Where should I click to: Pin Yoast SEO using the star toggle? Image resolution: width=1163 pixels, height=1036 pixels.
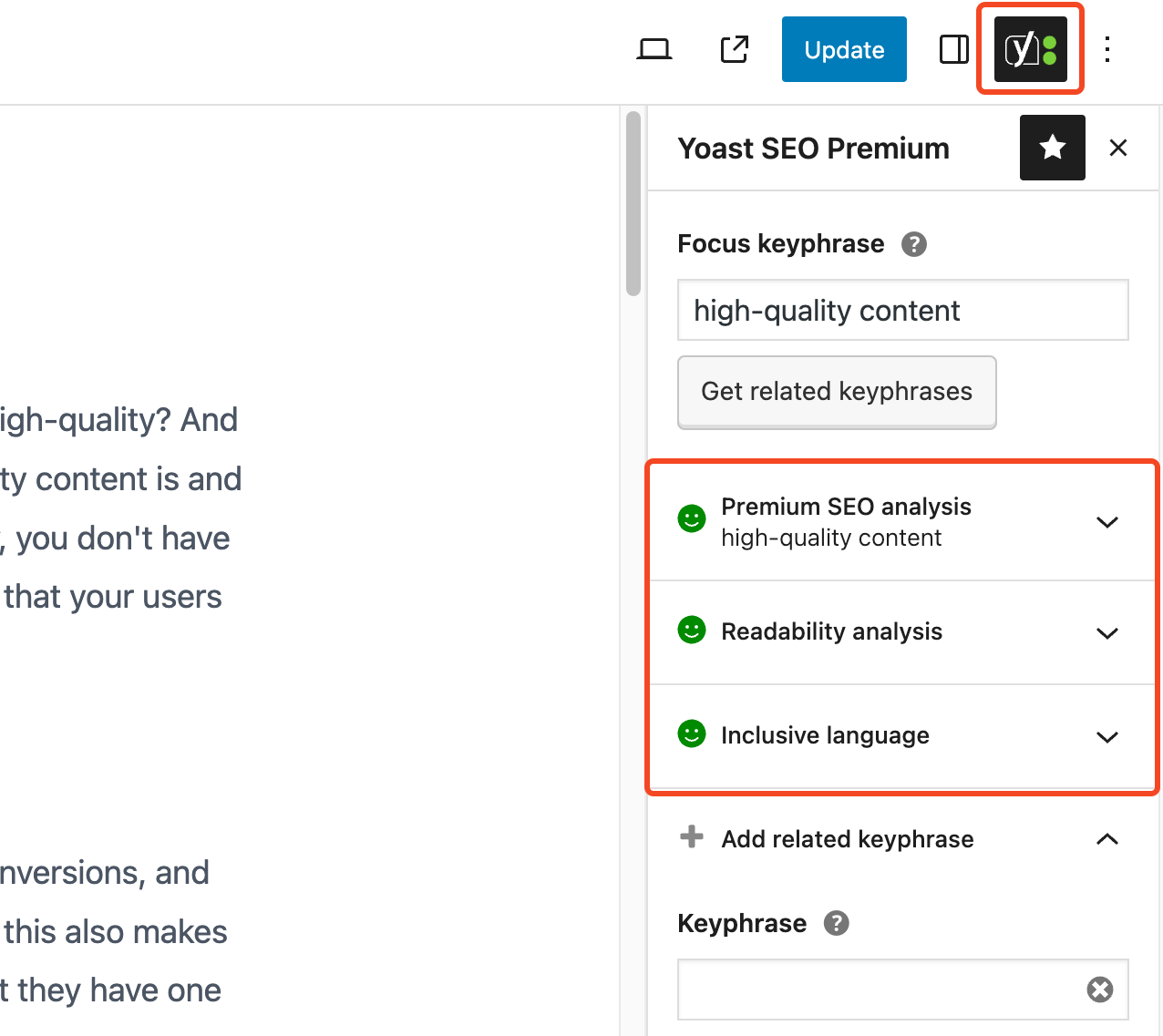[1053, 148]
